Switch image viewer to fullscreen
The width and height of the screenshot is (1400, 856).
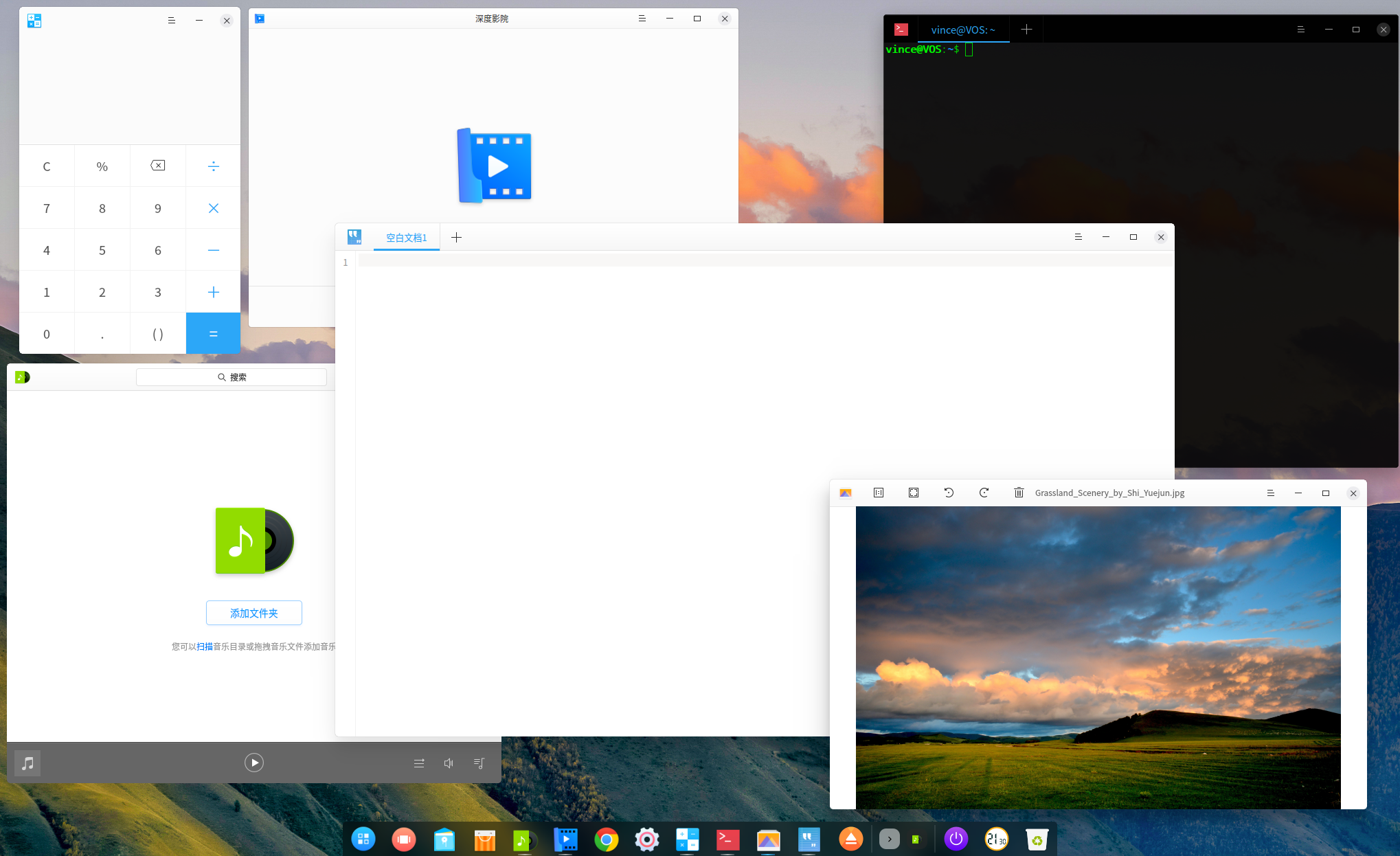[914, 493]
